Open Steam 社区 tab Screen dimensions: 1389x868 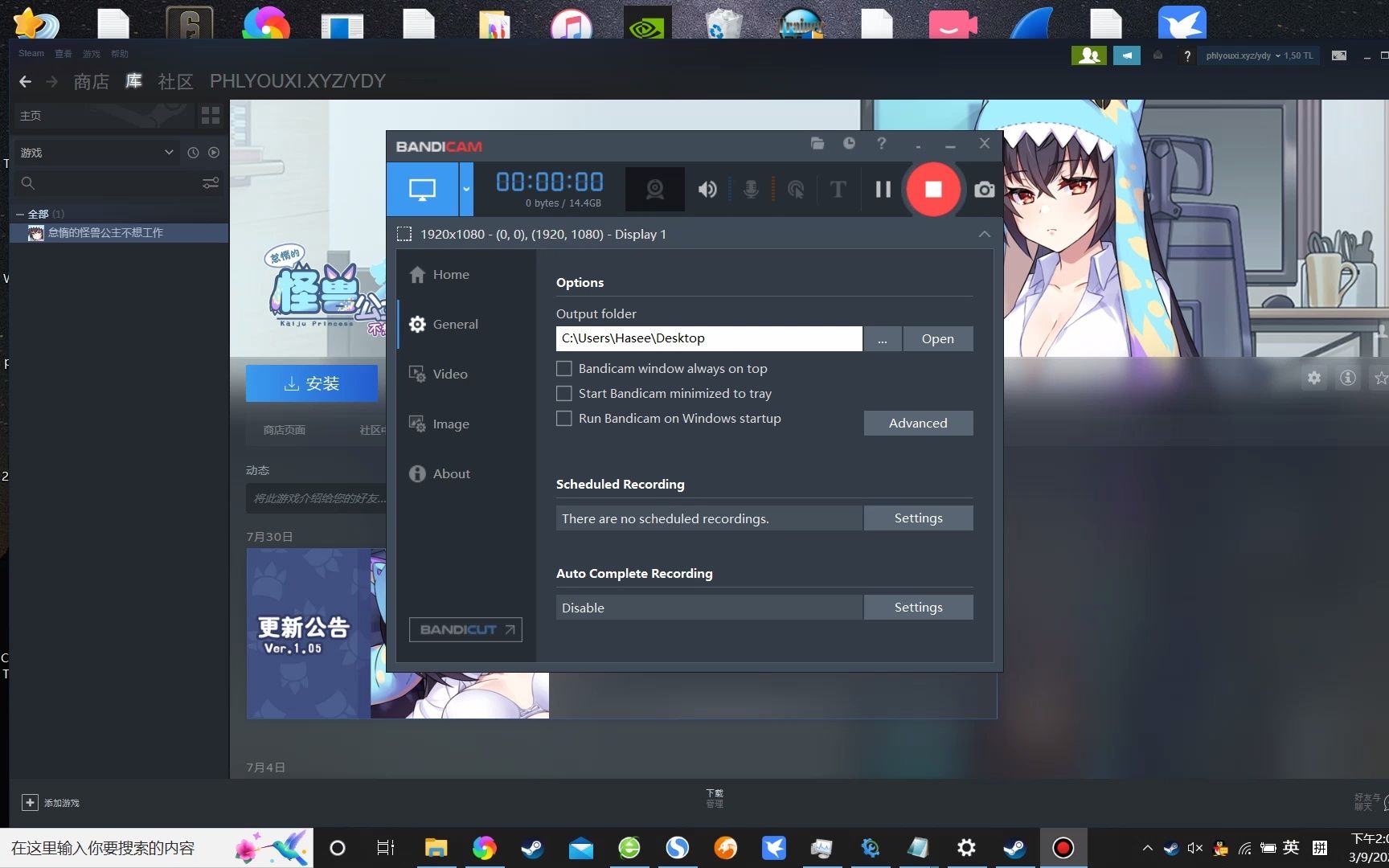click(x=176, y=81)
